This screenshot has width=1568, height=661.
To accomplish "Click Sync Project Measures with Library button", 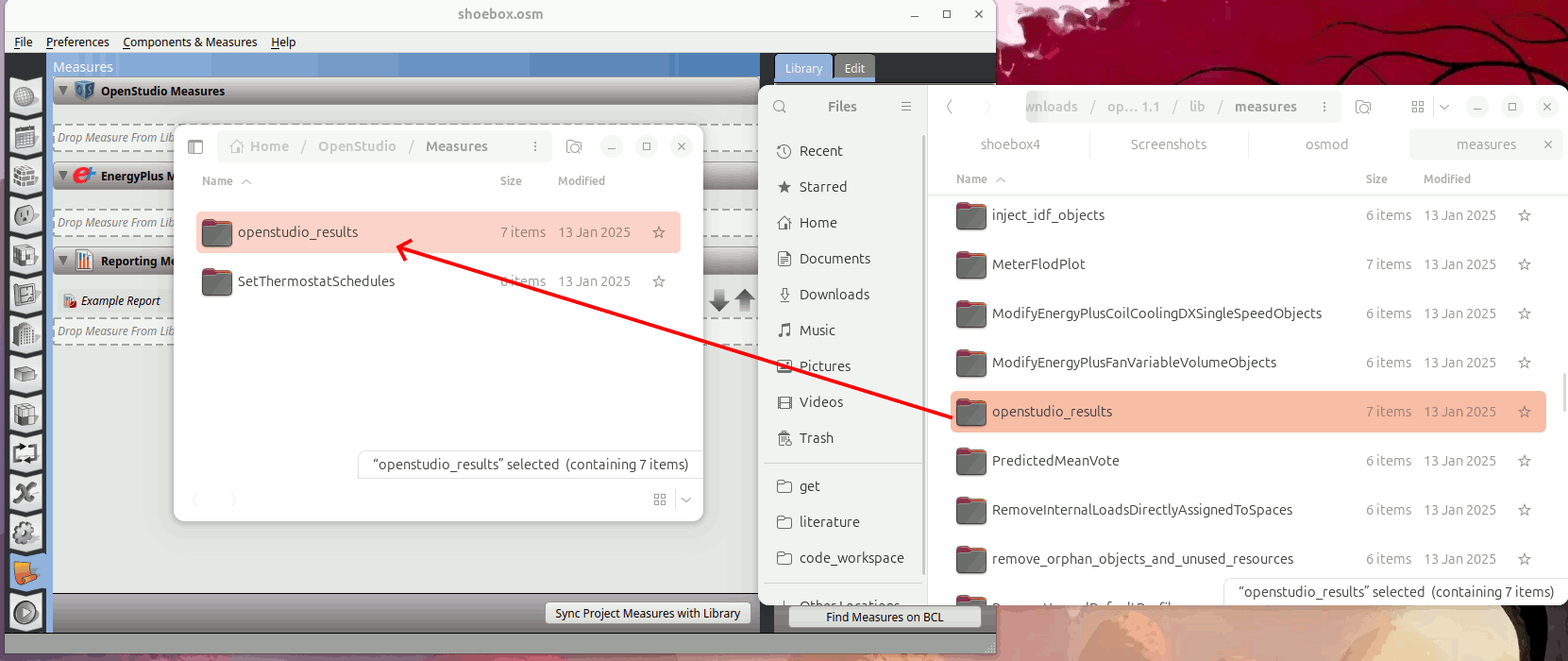I will pyautogui.click(x=648, y=613).
